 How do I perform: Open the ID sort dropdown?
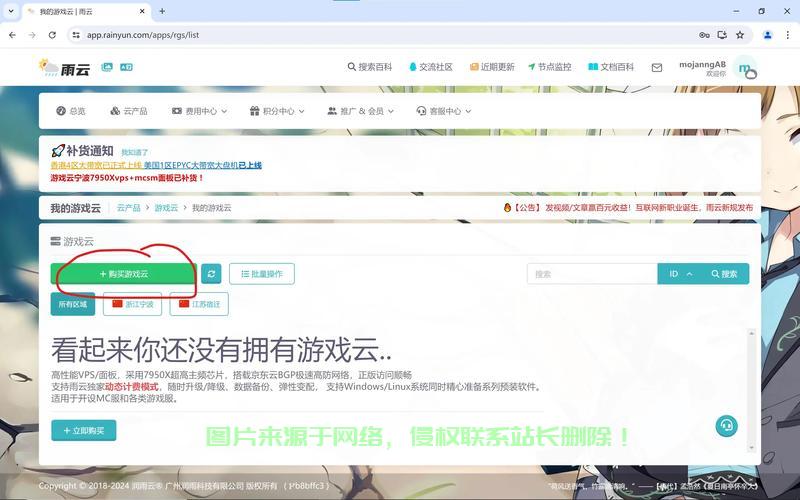pos(680,274)
